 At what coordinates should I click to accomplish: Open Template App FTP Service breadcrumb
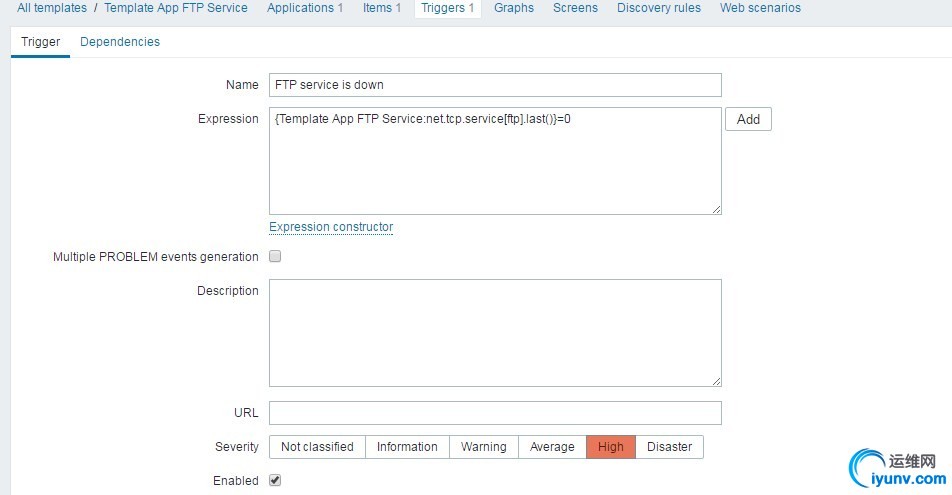[x=176, y=8]
